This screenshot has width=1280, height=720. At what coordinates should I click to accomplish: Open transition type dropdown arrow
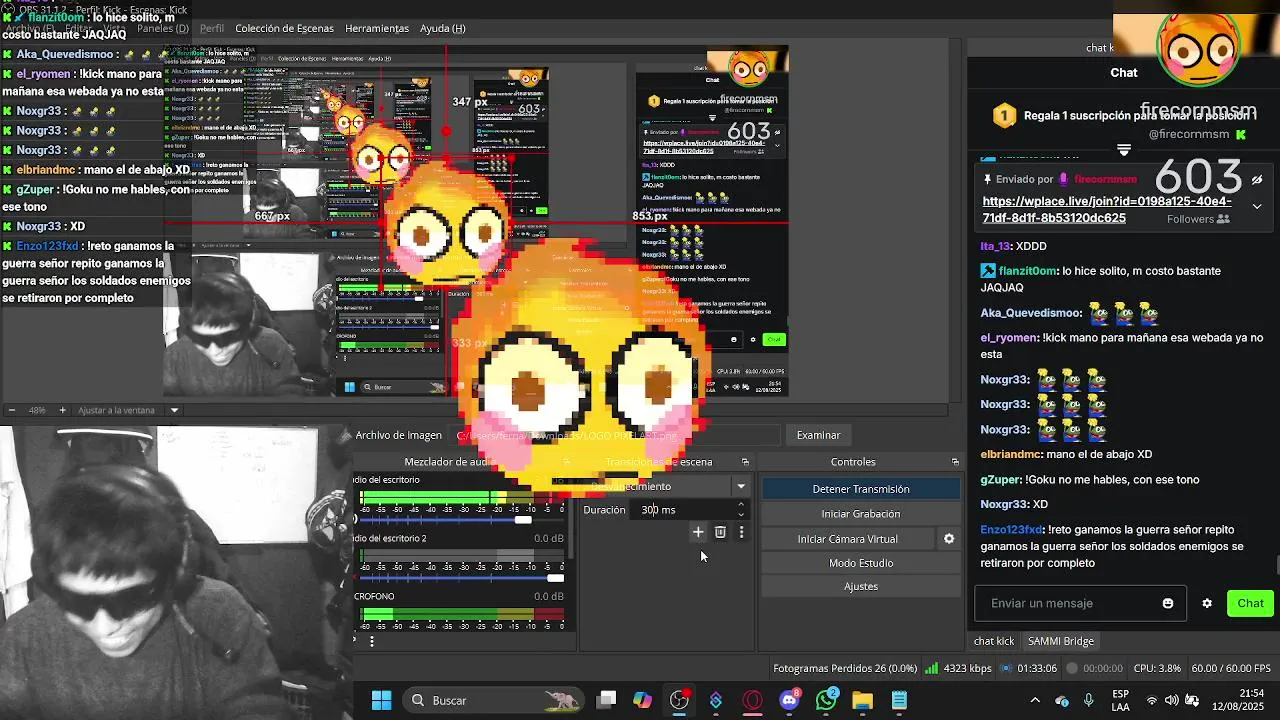[741, 487]
